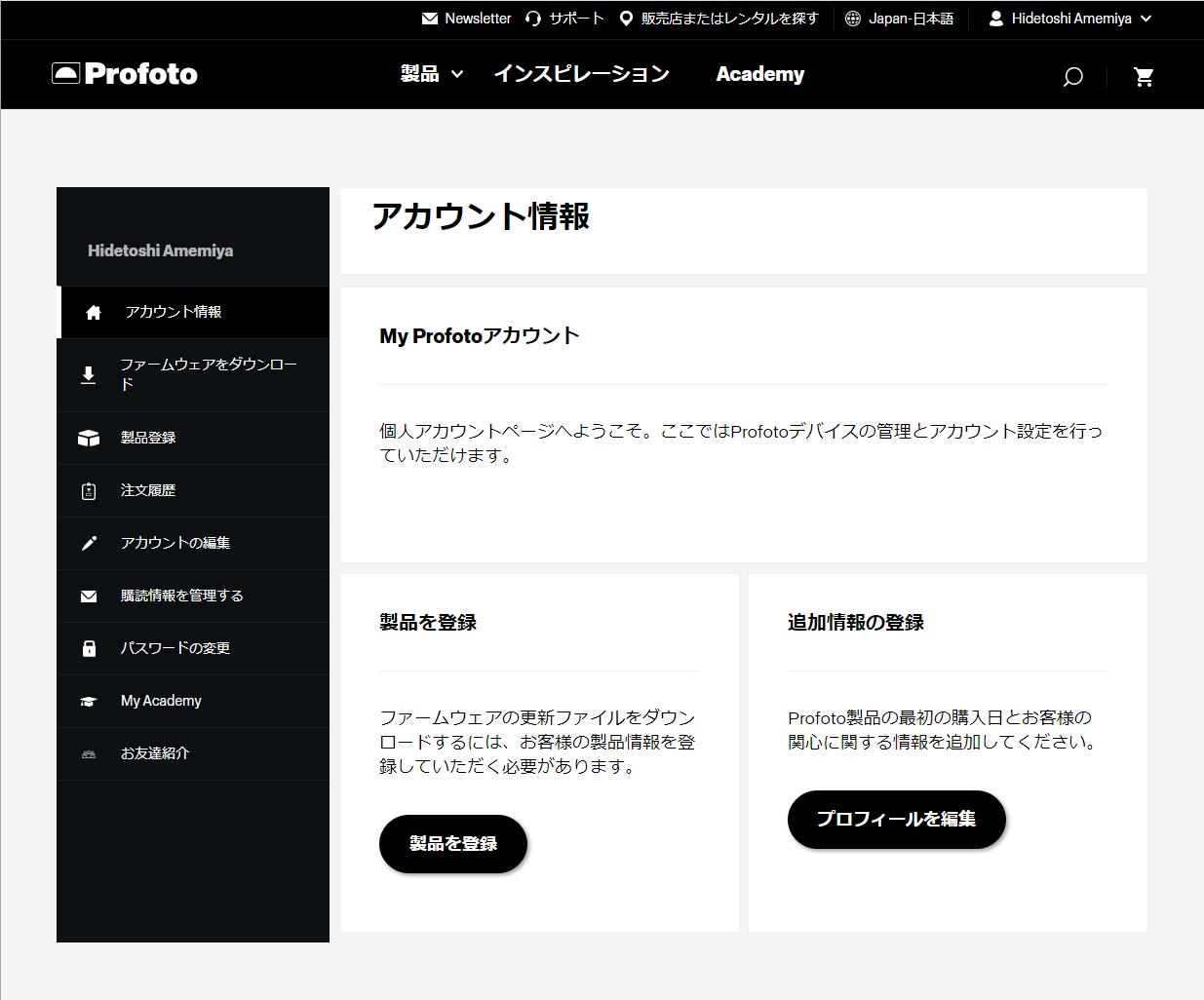Viewport: 1204px width, 1000px height.
Task: Open the 製品 navigation menu
Action: 420,74
